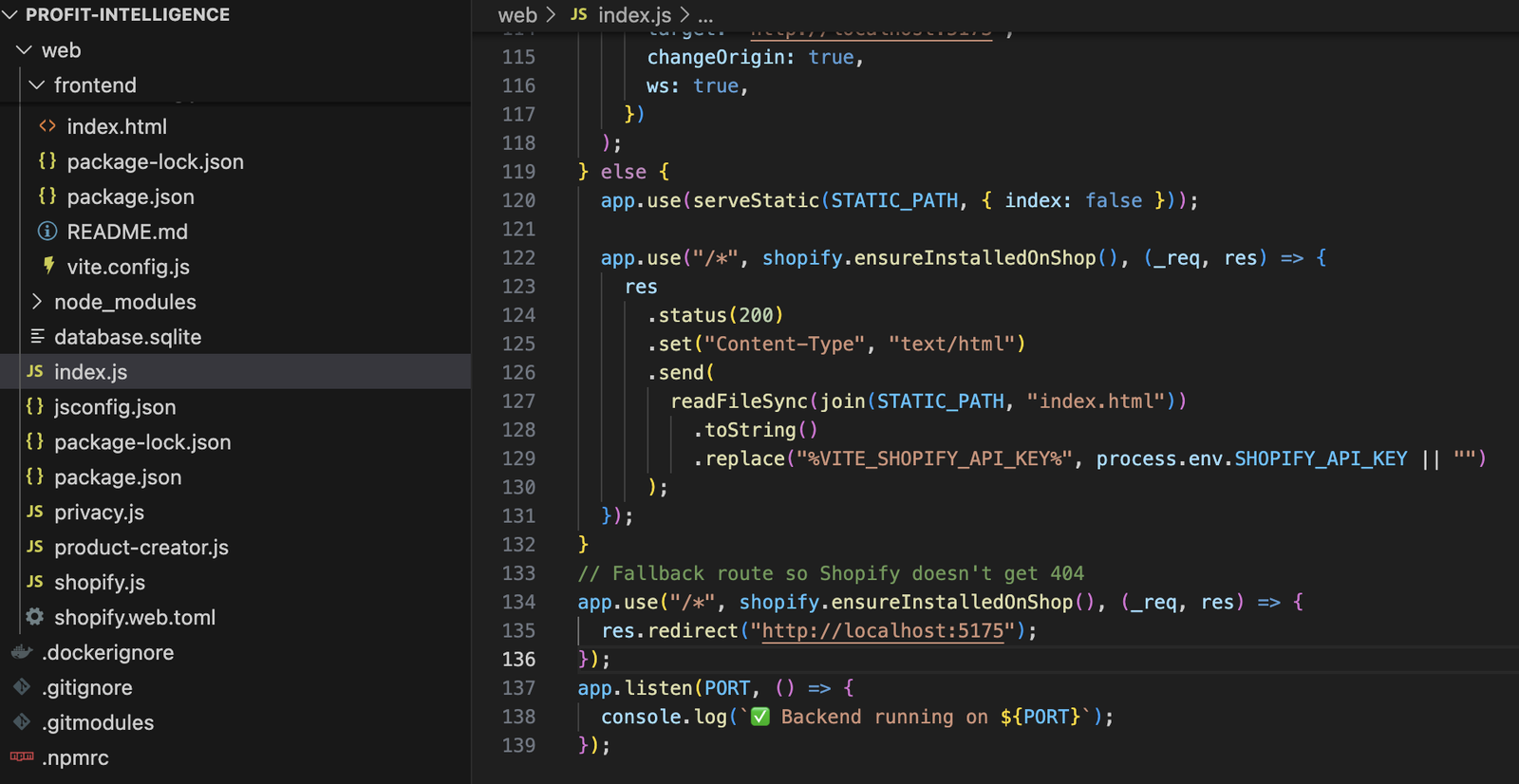Expand the node_modules folder chevron

click(37, 302)
